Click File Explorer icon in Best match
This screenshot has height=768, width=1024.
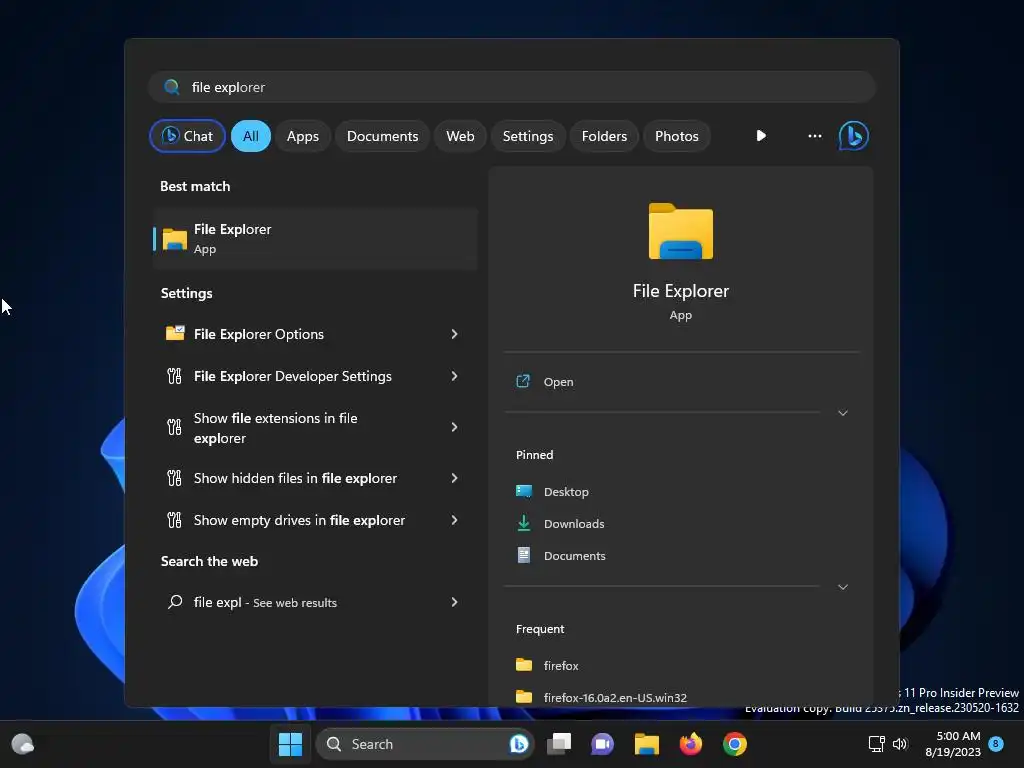[174, 239]
